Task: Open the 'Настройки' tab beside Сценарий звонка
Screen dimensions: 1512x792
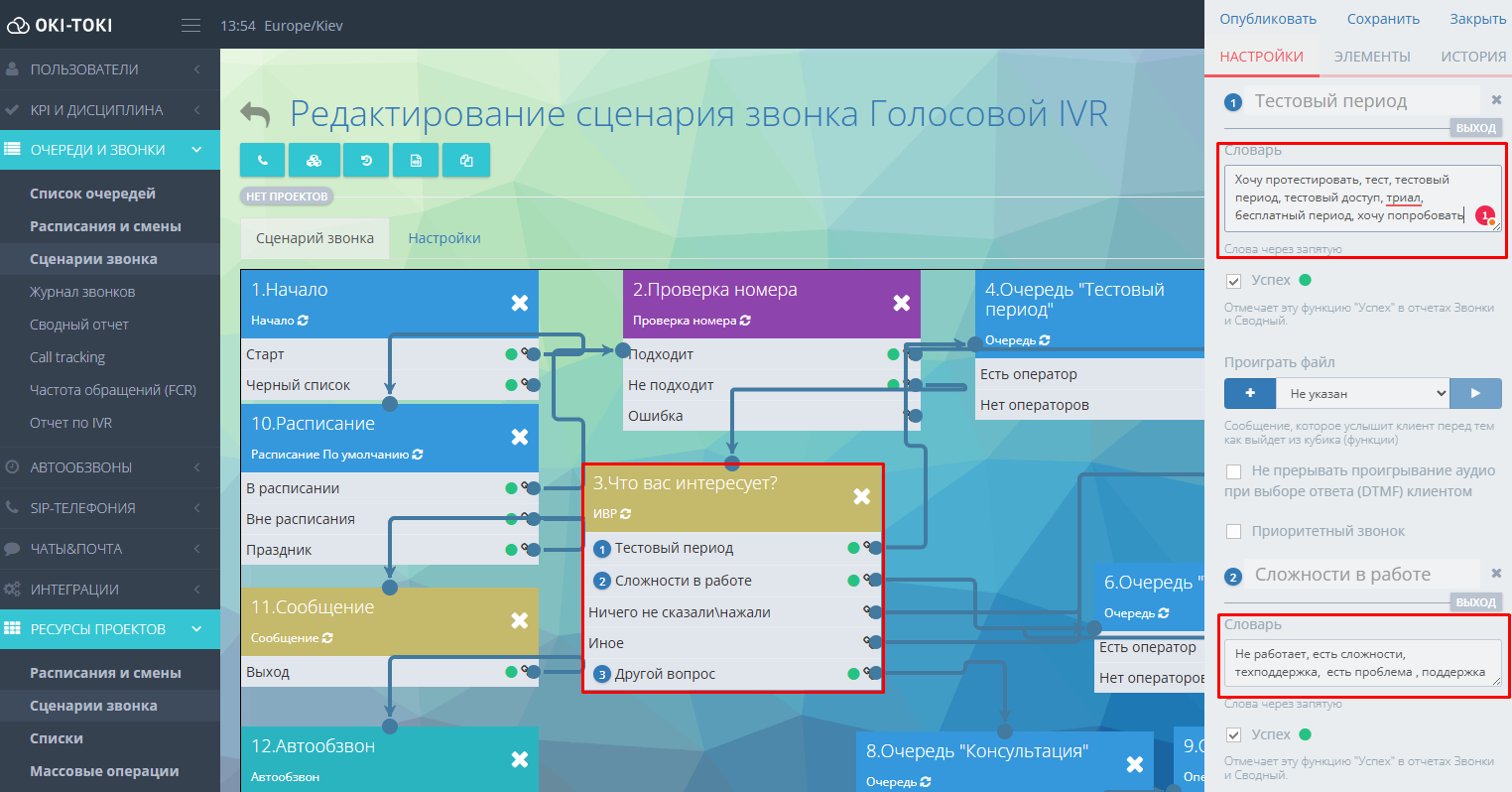Action: [444, 238]
